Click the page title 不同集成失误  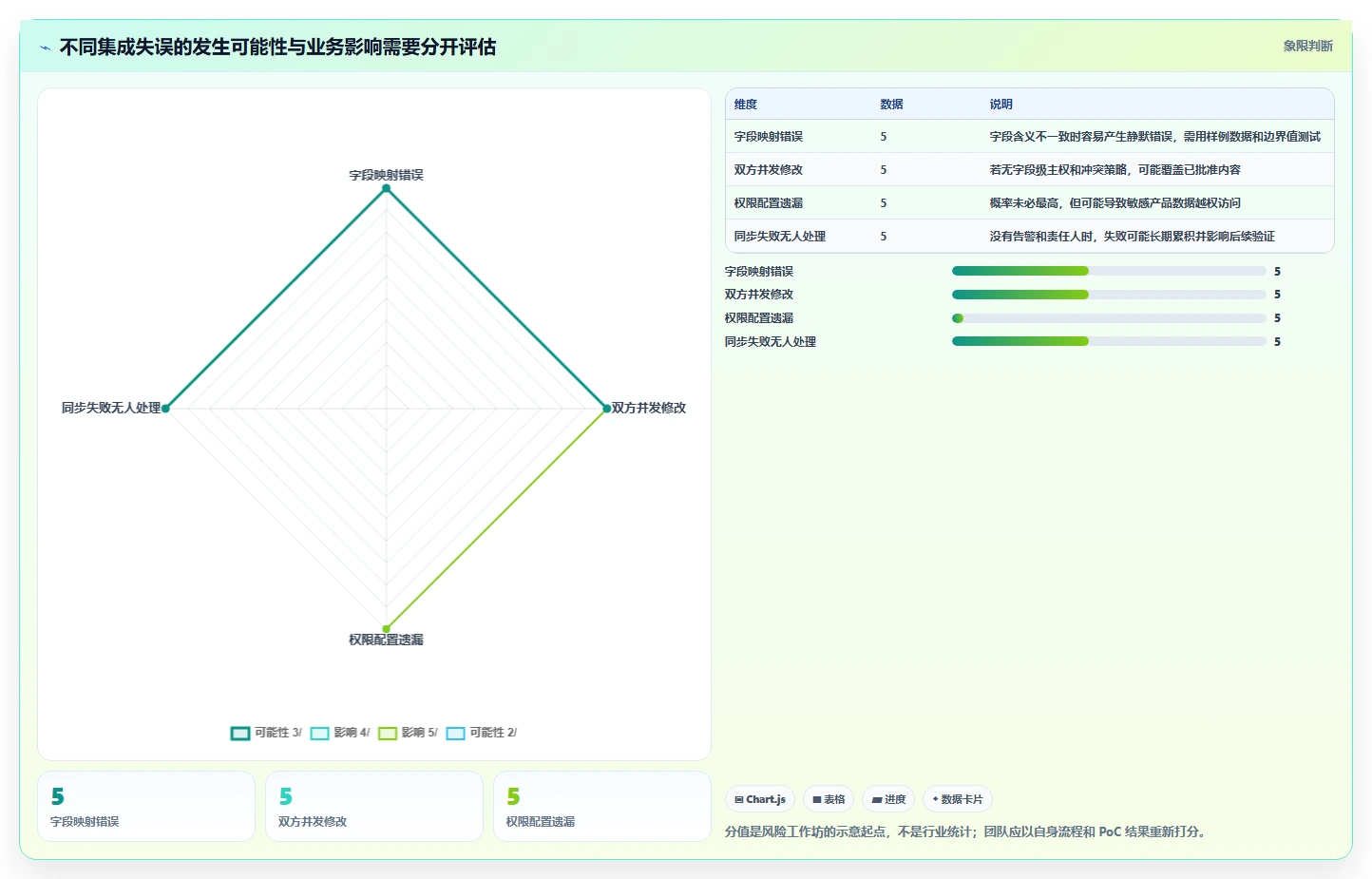tap(277, 48)
